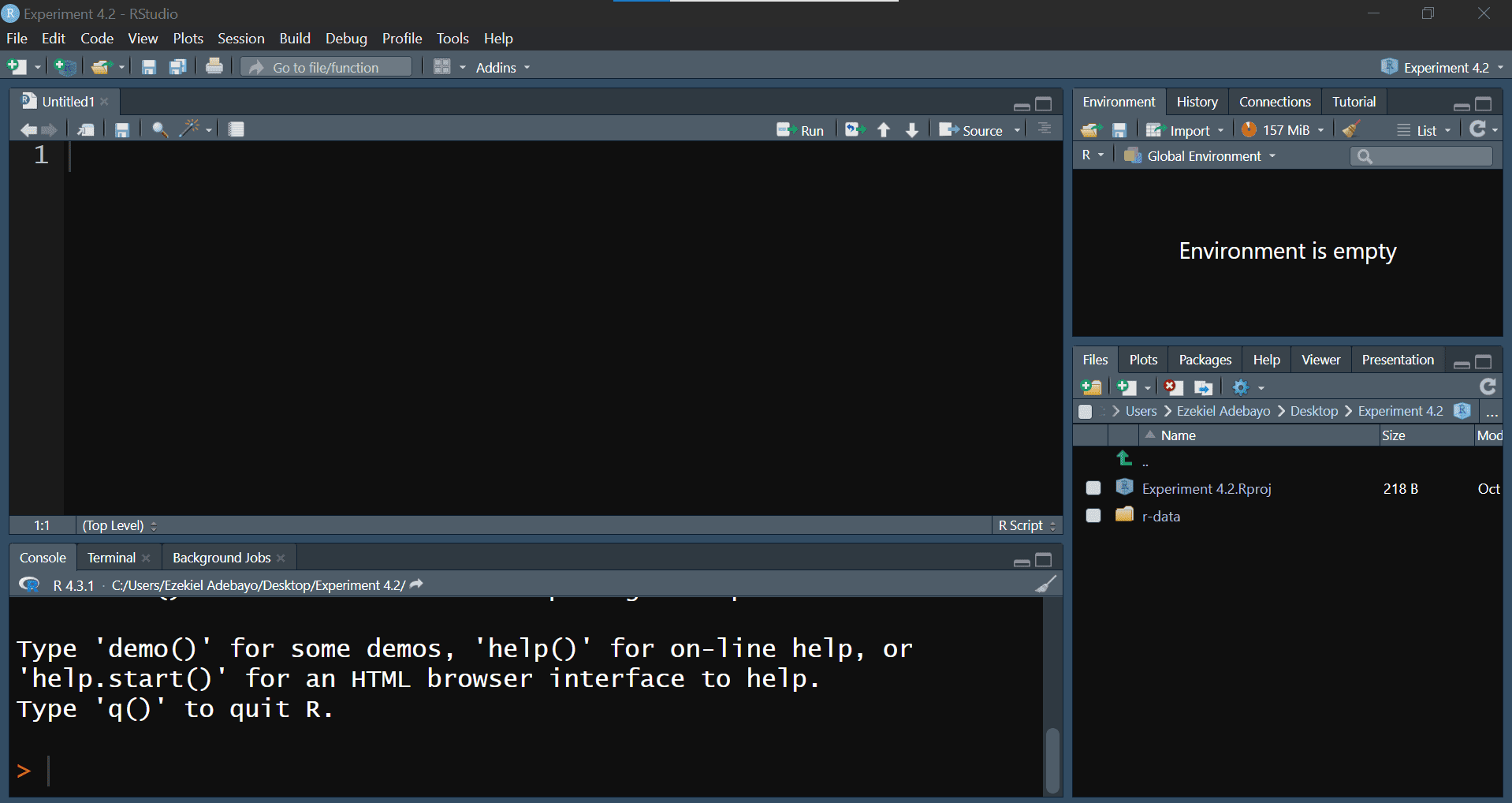Open the (Top Level) scope selector
This screenshot has width=1512, height=803.
coord(119,525)
